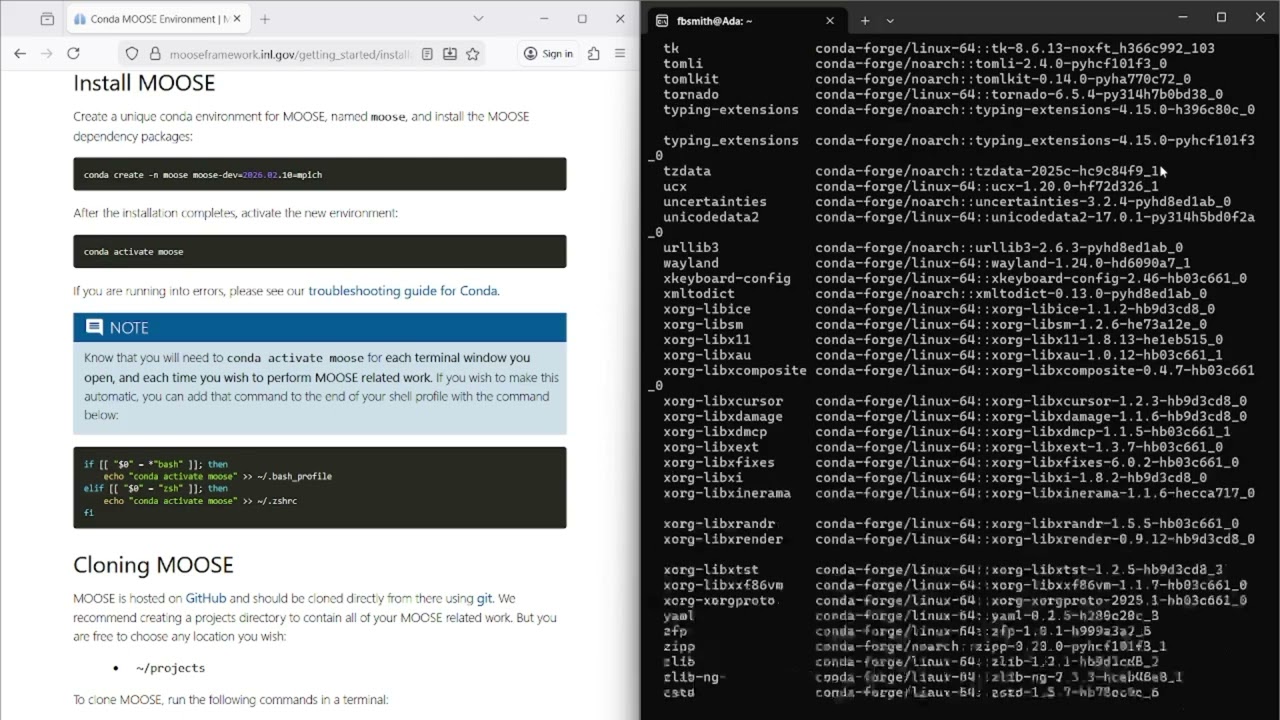Expand the Firefox list all tabs chevron
The height and width of the screenshot is (720, 1280).
coord(478,19)
